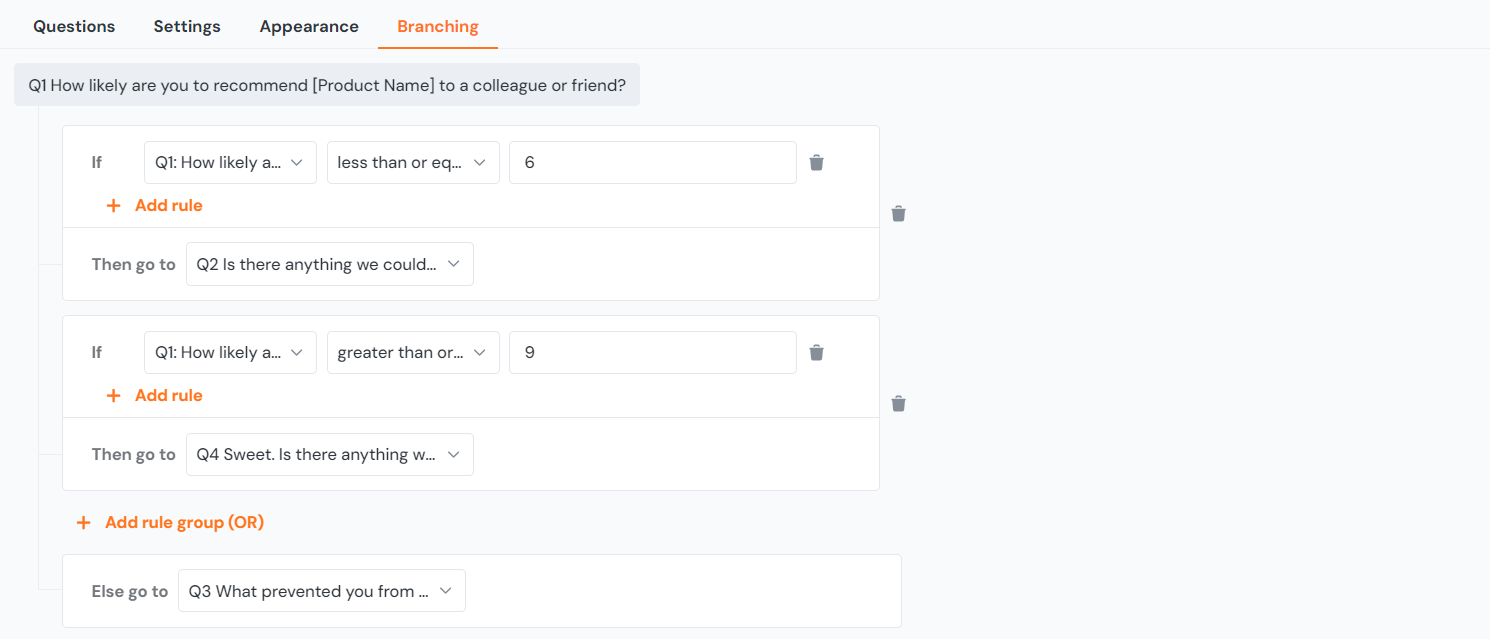Open the Appearance tab
The width and height of the screenshot is (1490, 639).
click(x=309, y=26)
